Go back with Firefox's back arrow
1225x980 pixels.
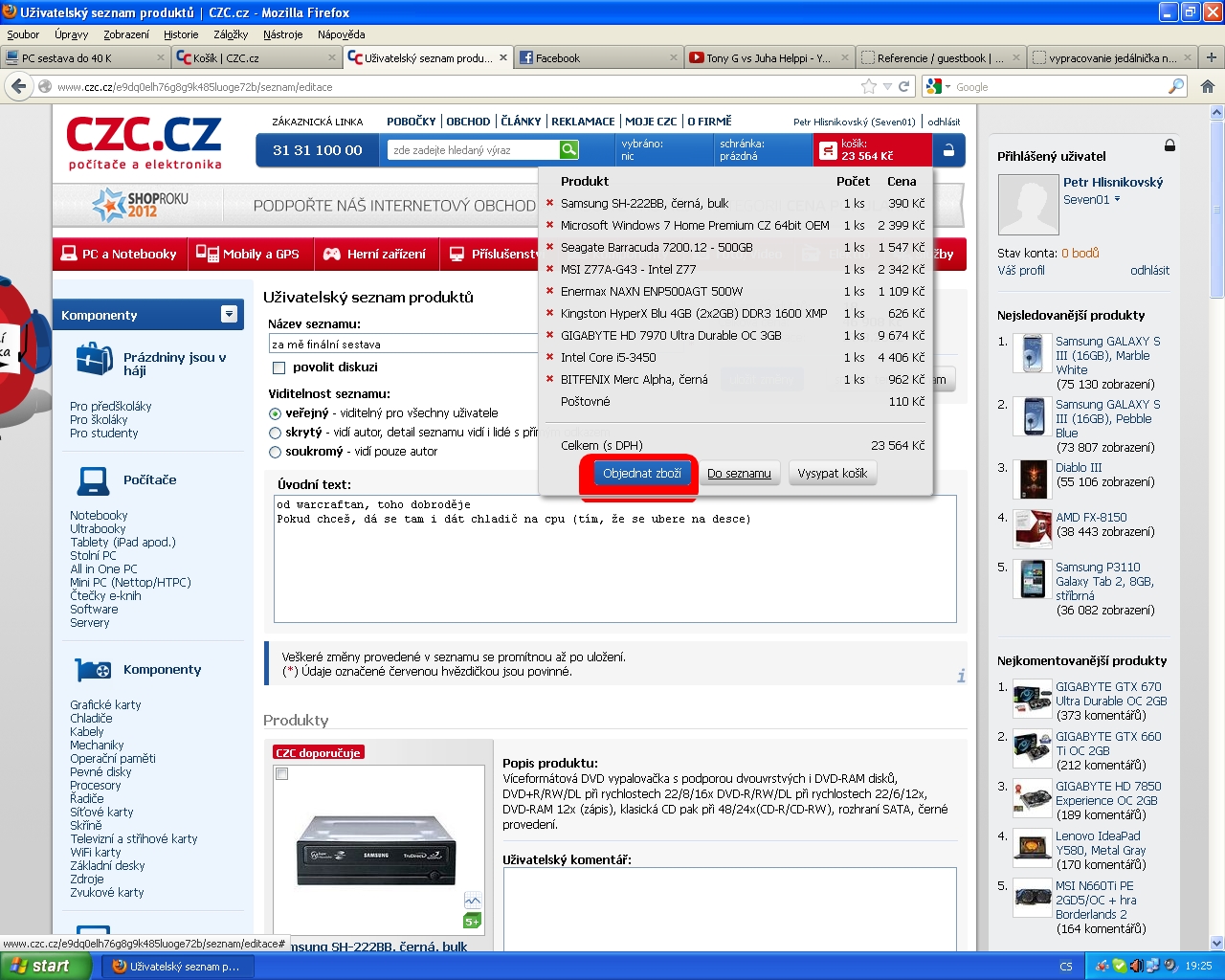pos(18,86)
